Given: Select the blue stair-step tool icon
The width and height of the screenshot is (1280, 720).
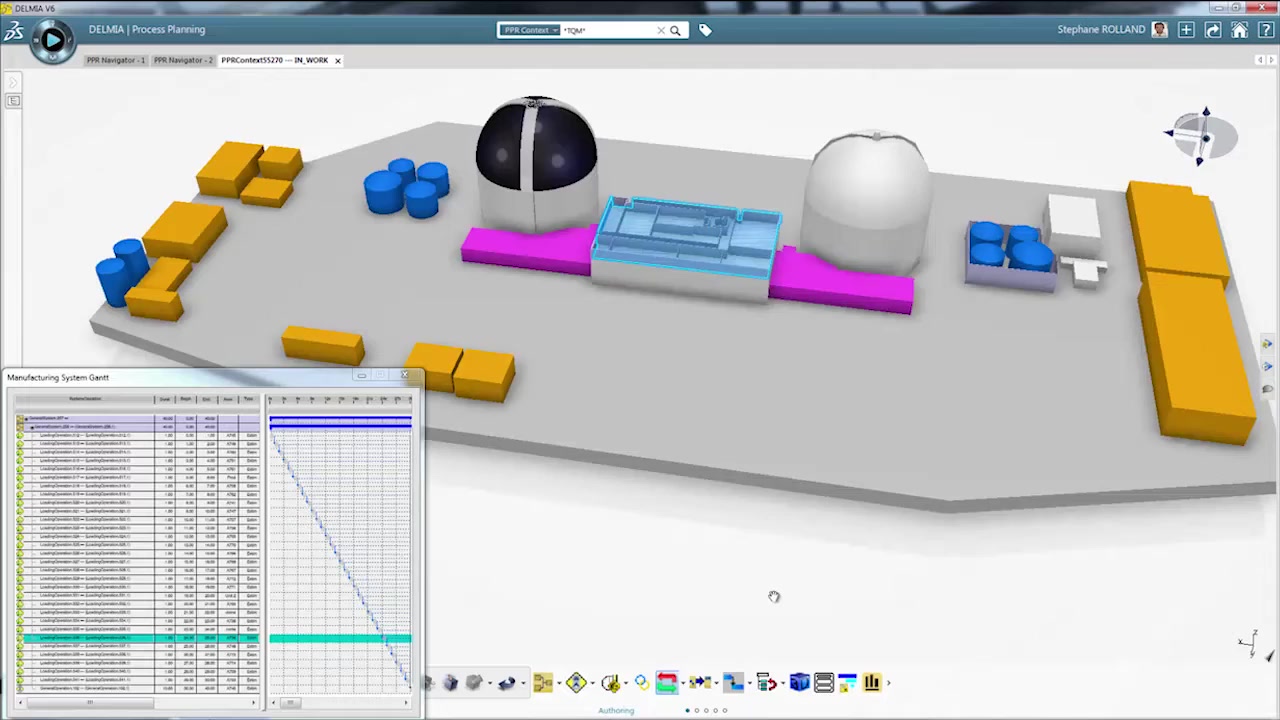Looking at the screenshot, I should point(733,683).
